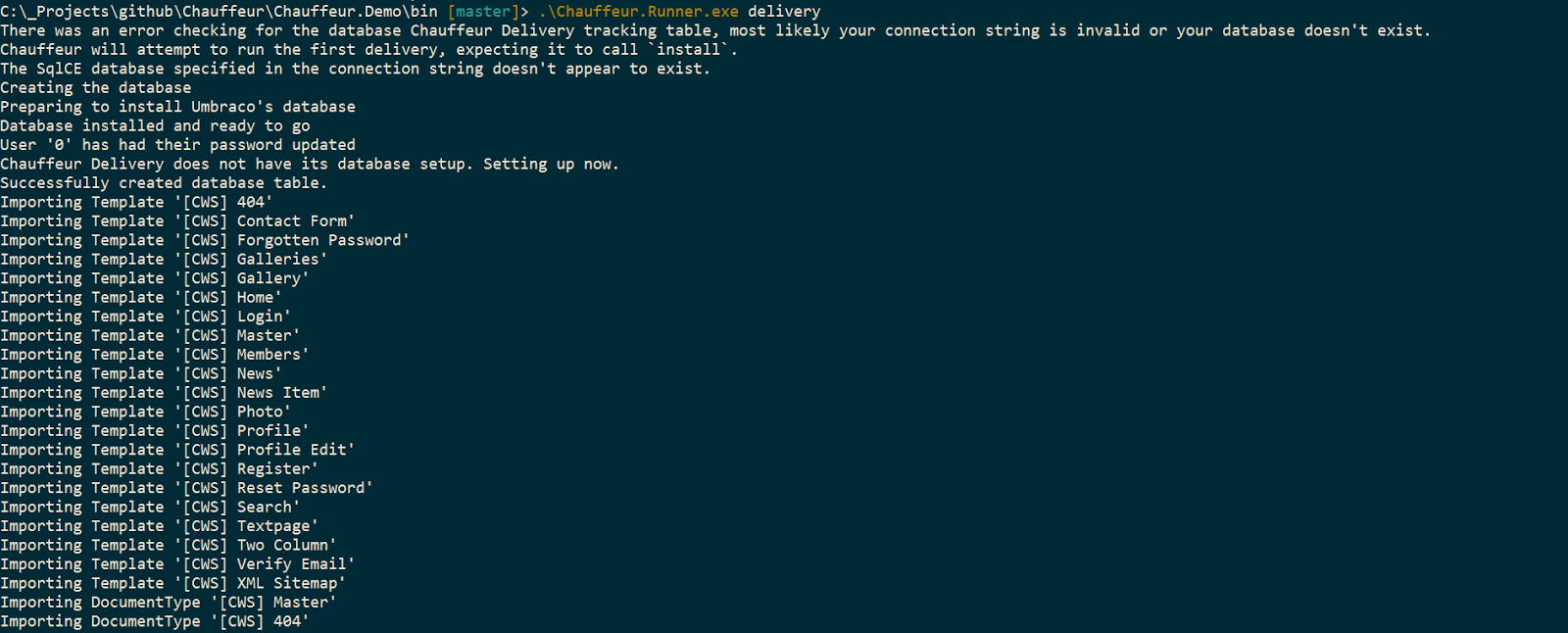1568x633 pixels.
Task: Click the '[CWS] News Item' template line
Action: pos(164,393)
